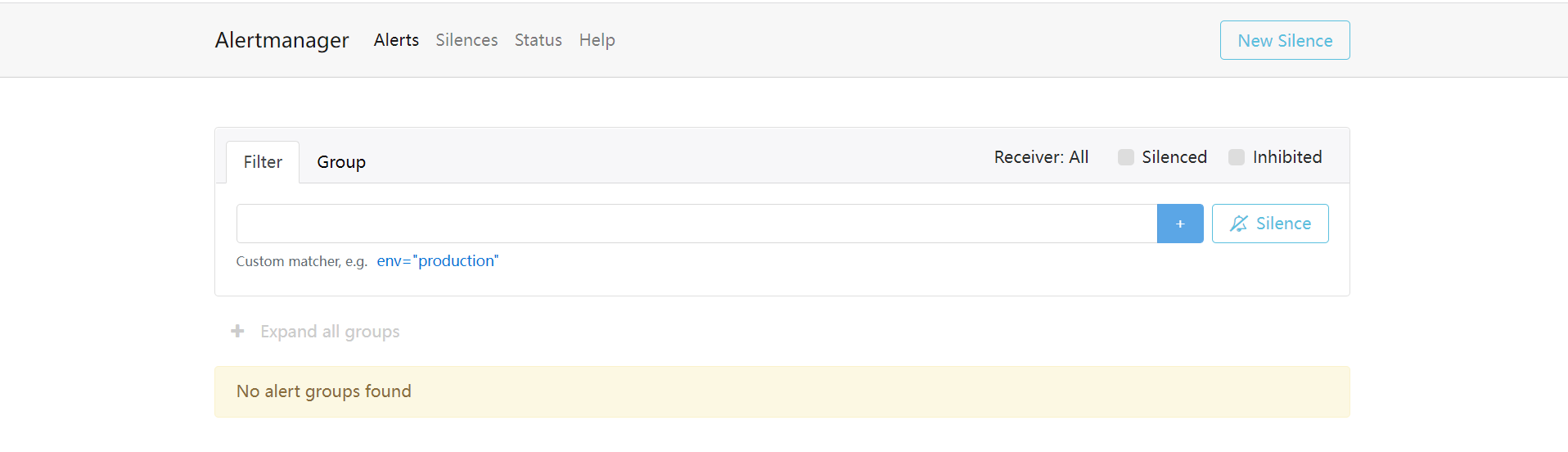Image resolution: width=1568 pixels, height=452 pixels.
Task: Click the plus icon beside Expand all groups
Action: pos(237,331)
